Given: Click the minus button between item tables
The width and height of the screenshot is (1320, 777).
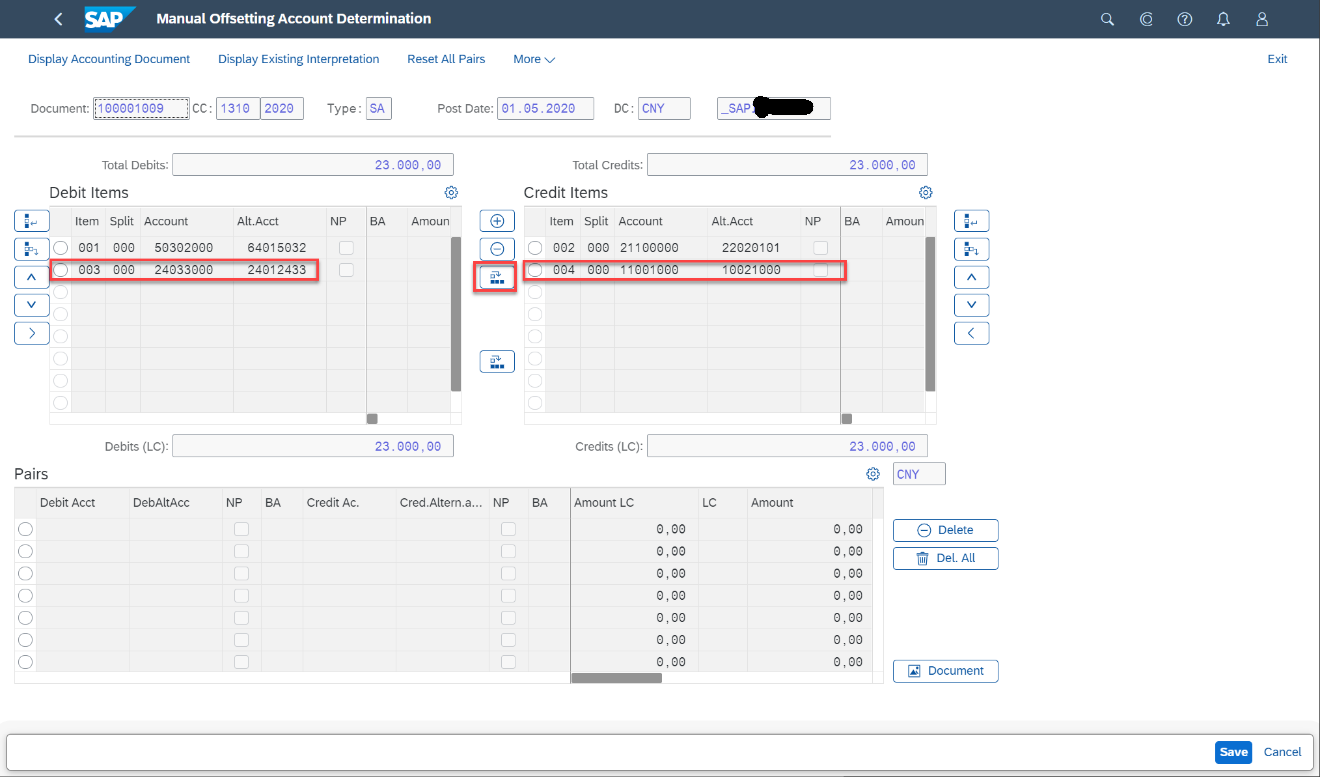Looking at the screenshot, I should click(497, 249).
